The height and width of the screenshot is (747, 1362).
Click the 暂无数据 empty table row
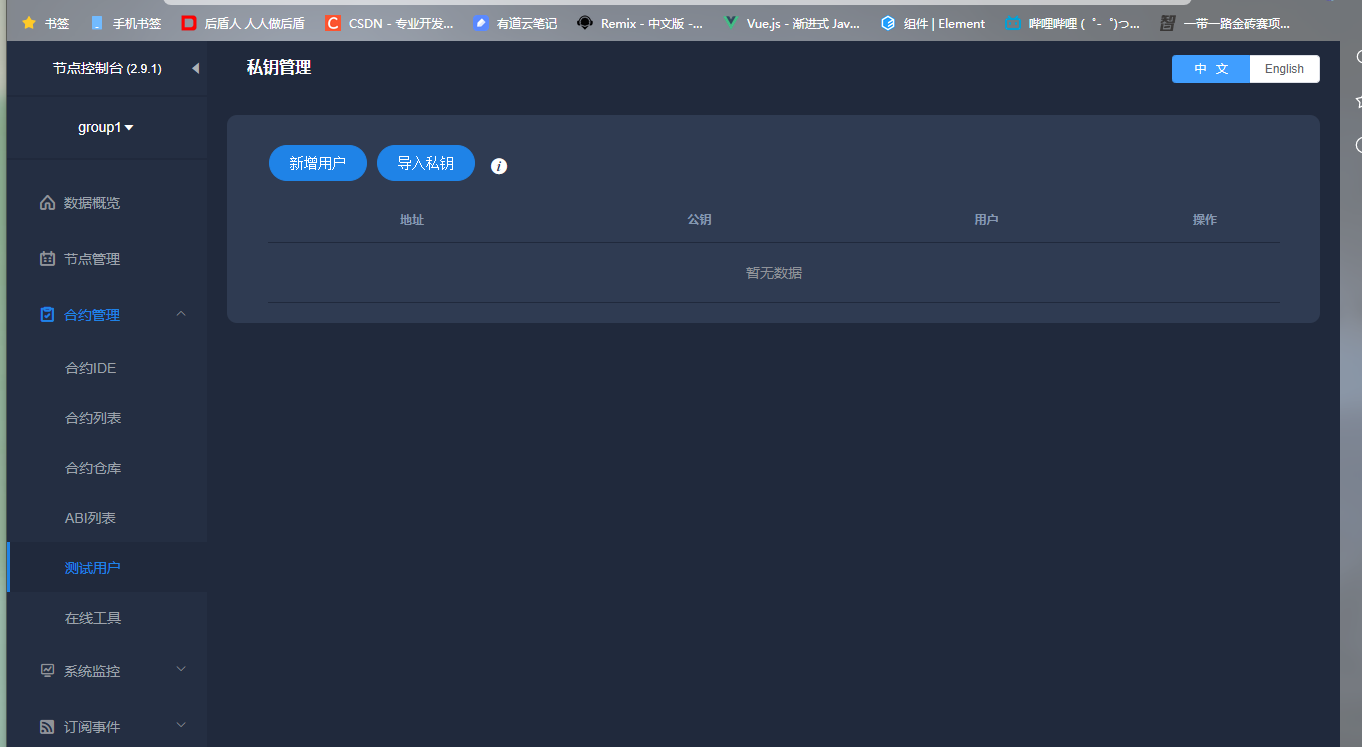tap(773, 272)
